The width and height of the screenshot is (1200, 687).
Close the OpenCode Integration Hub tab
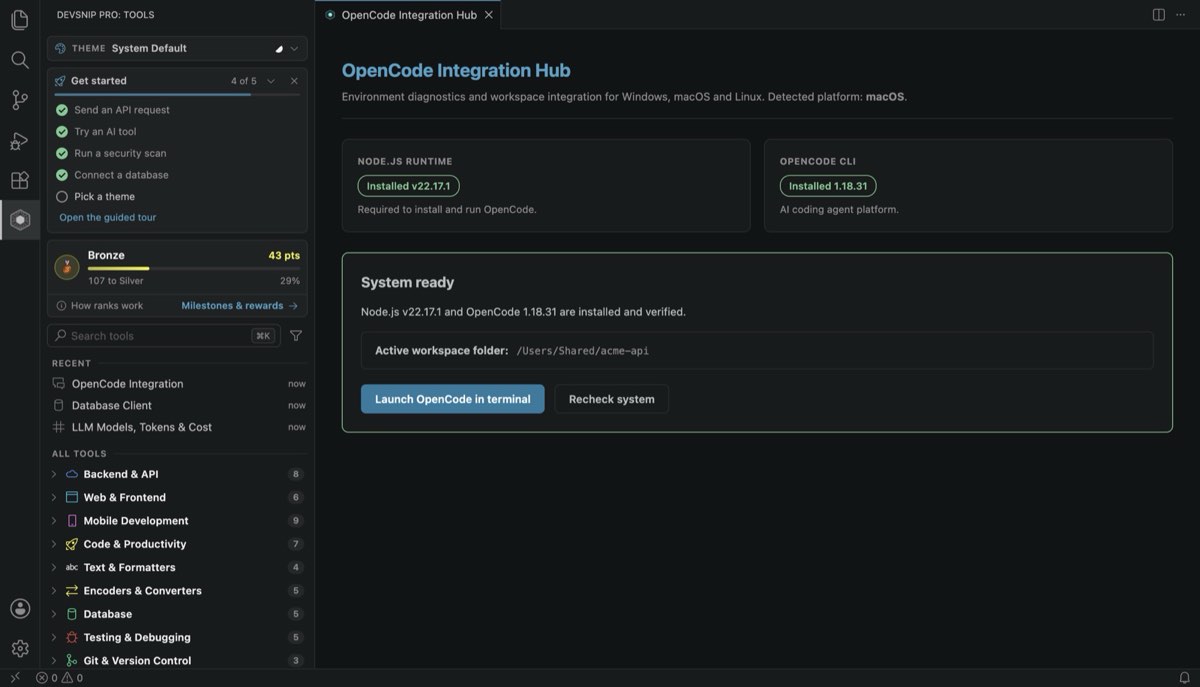[x=488, y=15]
